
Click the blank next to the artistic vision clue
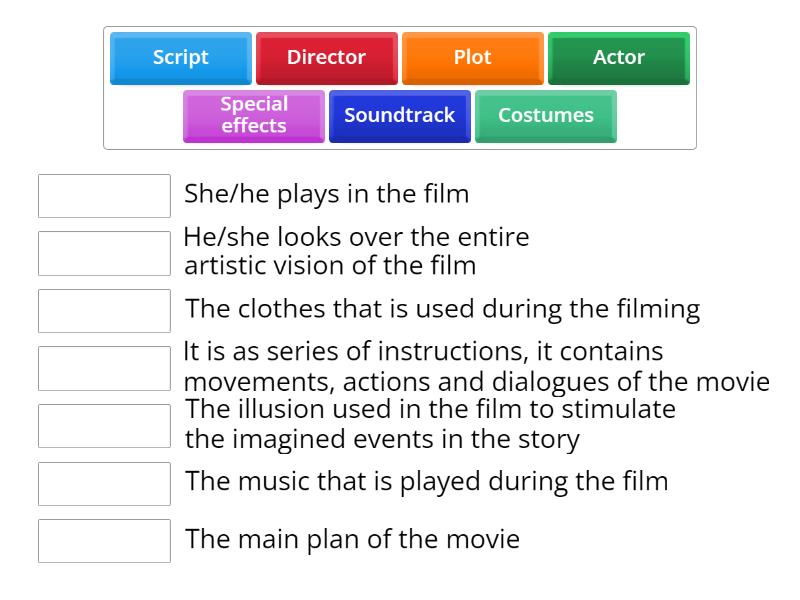click(x=104, y=253)
